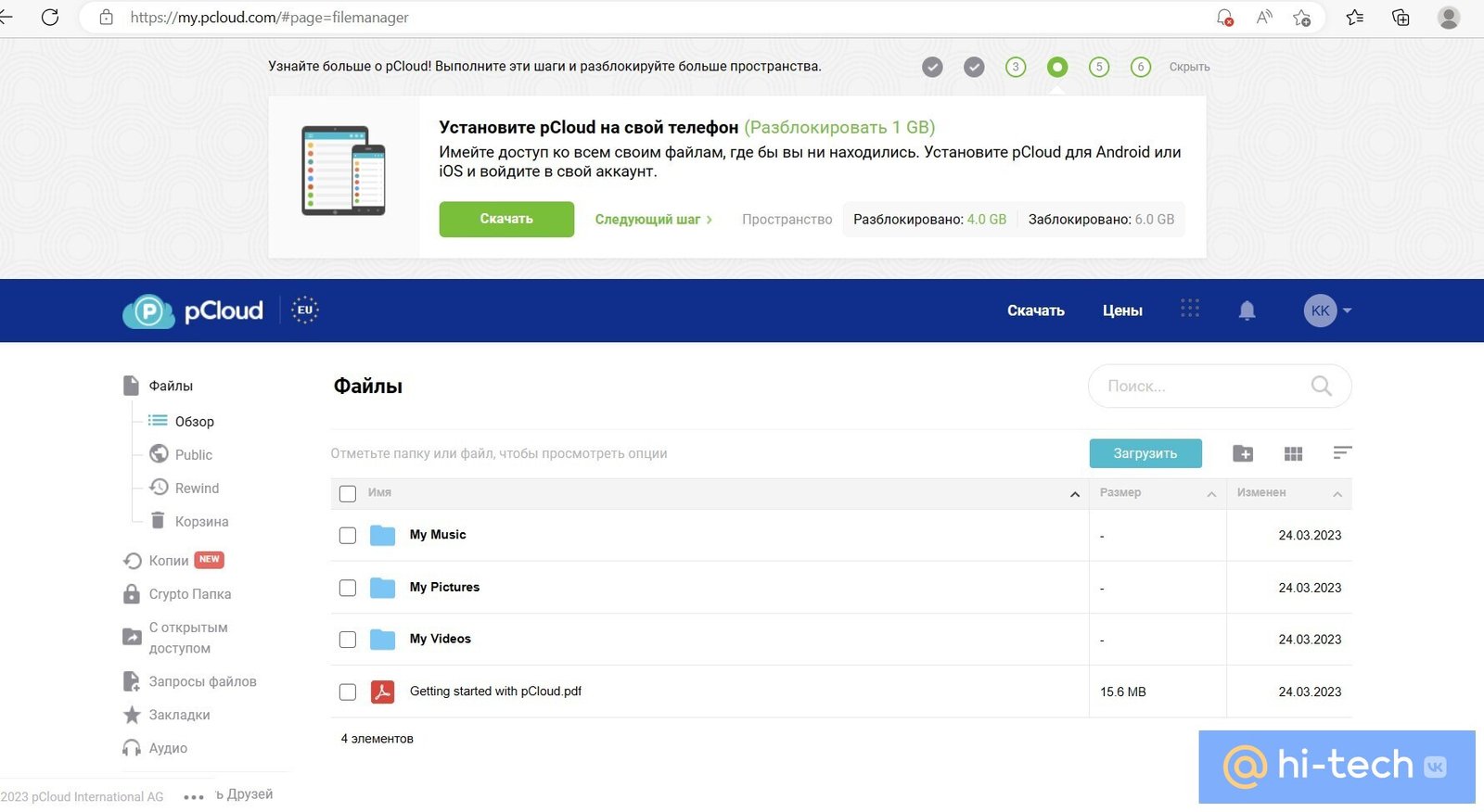The image size is (1484, 812).
Task: Go to onboarding step 6
Action: [1141, 67]
